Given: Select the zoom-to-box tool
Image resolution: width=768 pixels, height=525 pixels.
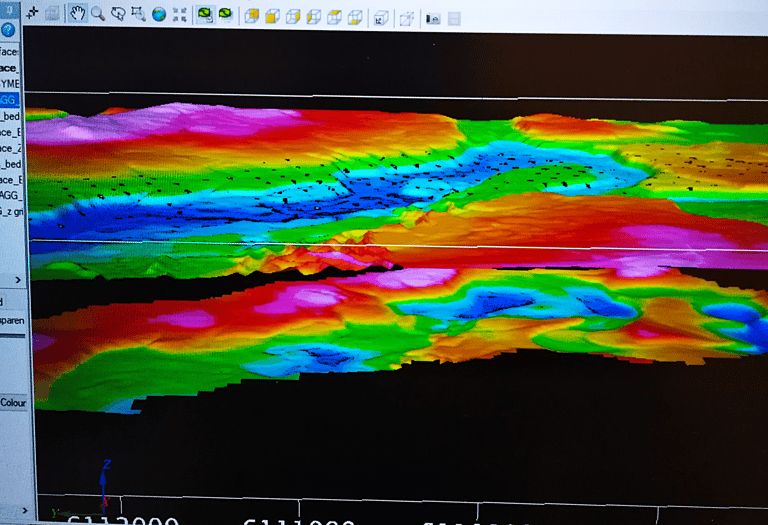Looking at the screenshot, I should click(139, 14).
